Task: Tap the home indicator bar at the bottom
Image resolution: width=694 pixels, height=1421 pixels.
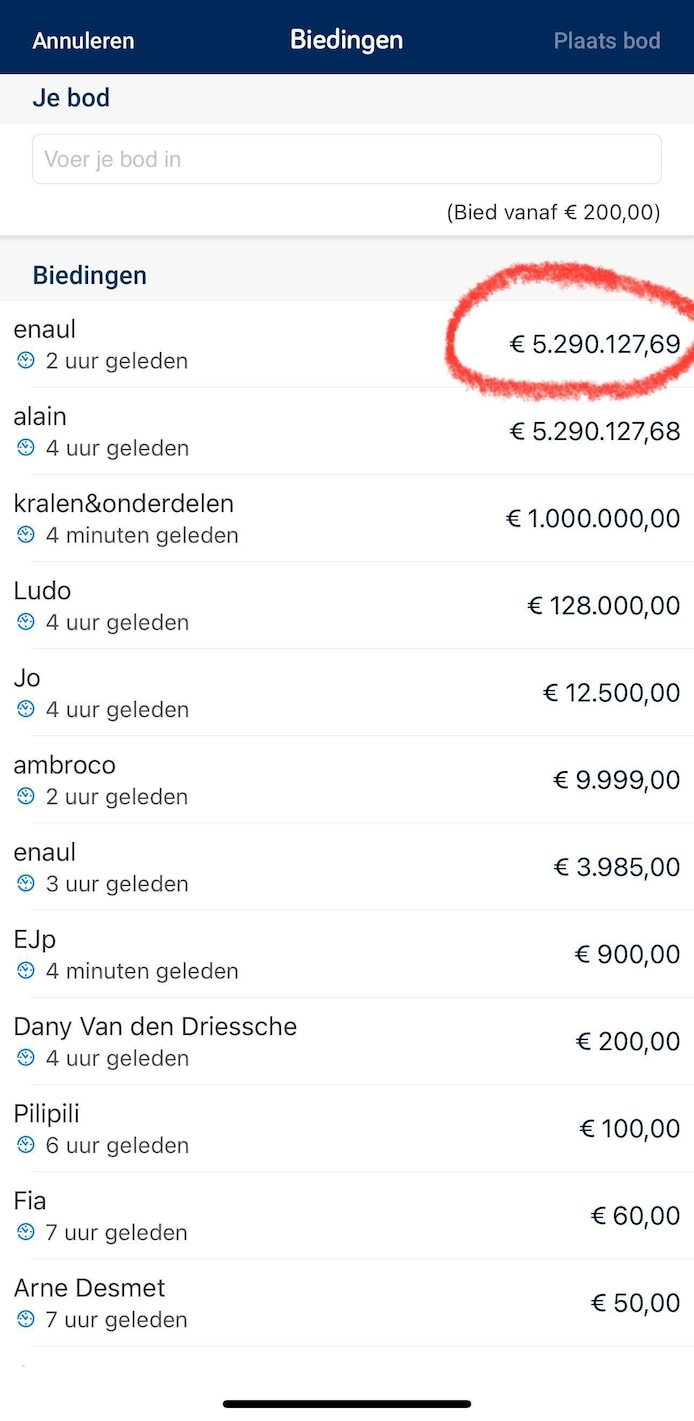Action: point(347,1404)
